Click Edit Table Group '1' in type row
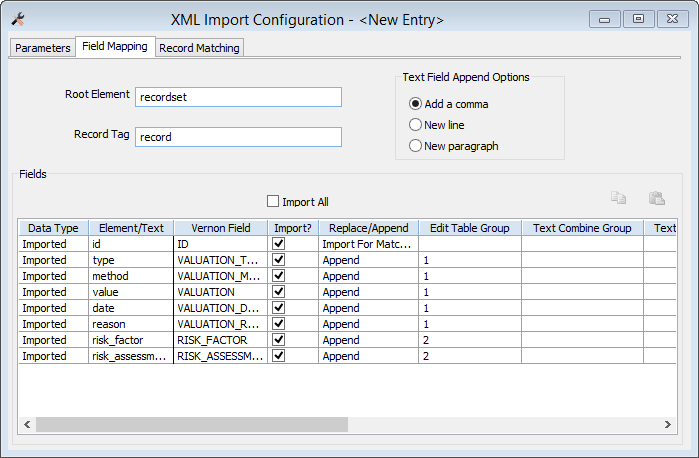 [x=470, y=260]
